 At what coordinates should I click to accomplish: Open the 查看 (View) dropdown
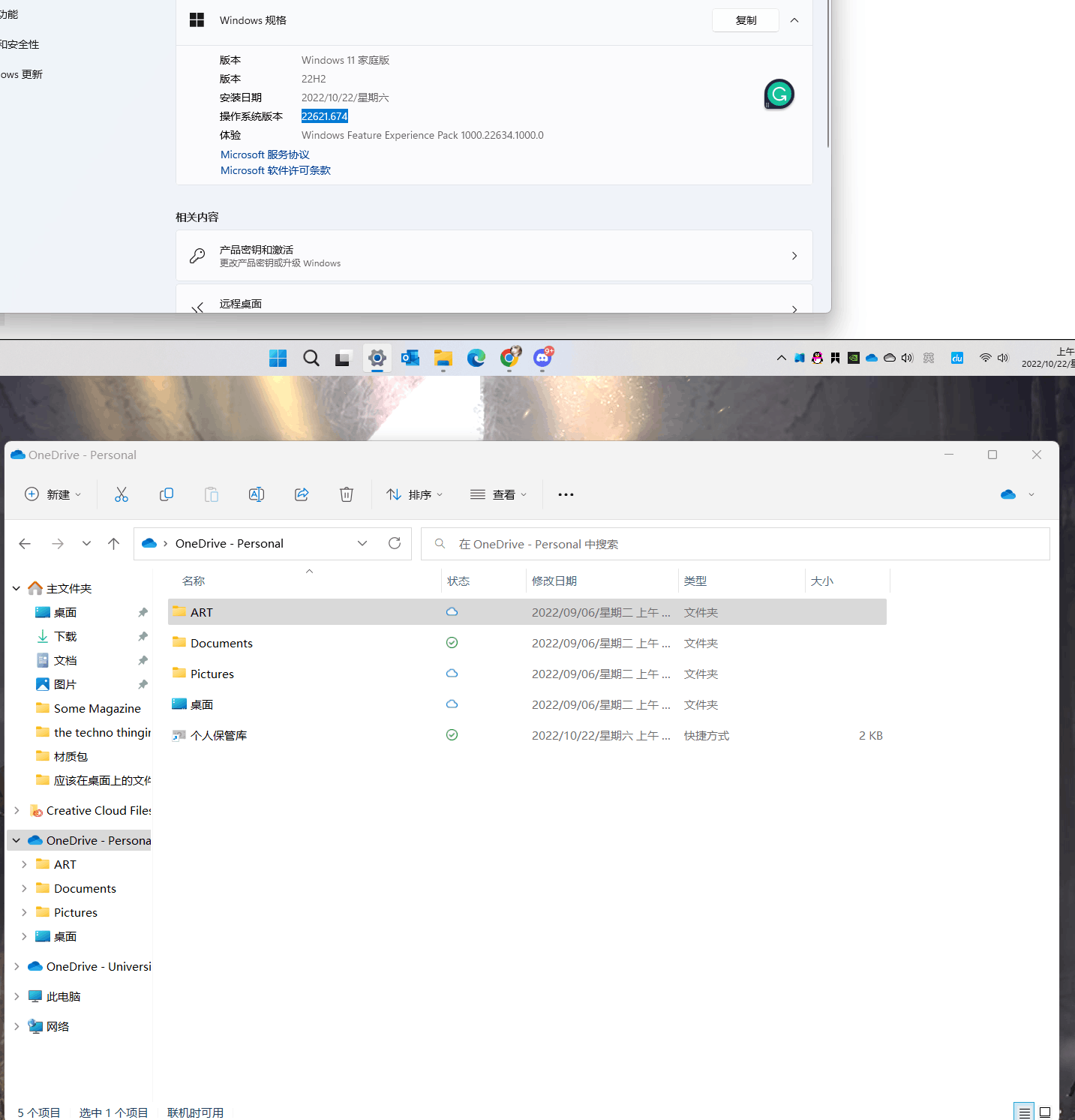tap(498, 494)
